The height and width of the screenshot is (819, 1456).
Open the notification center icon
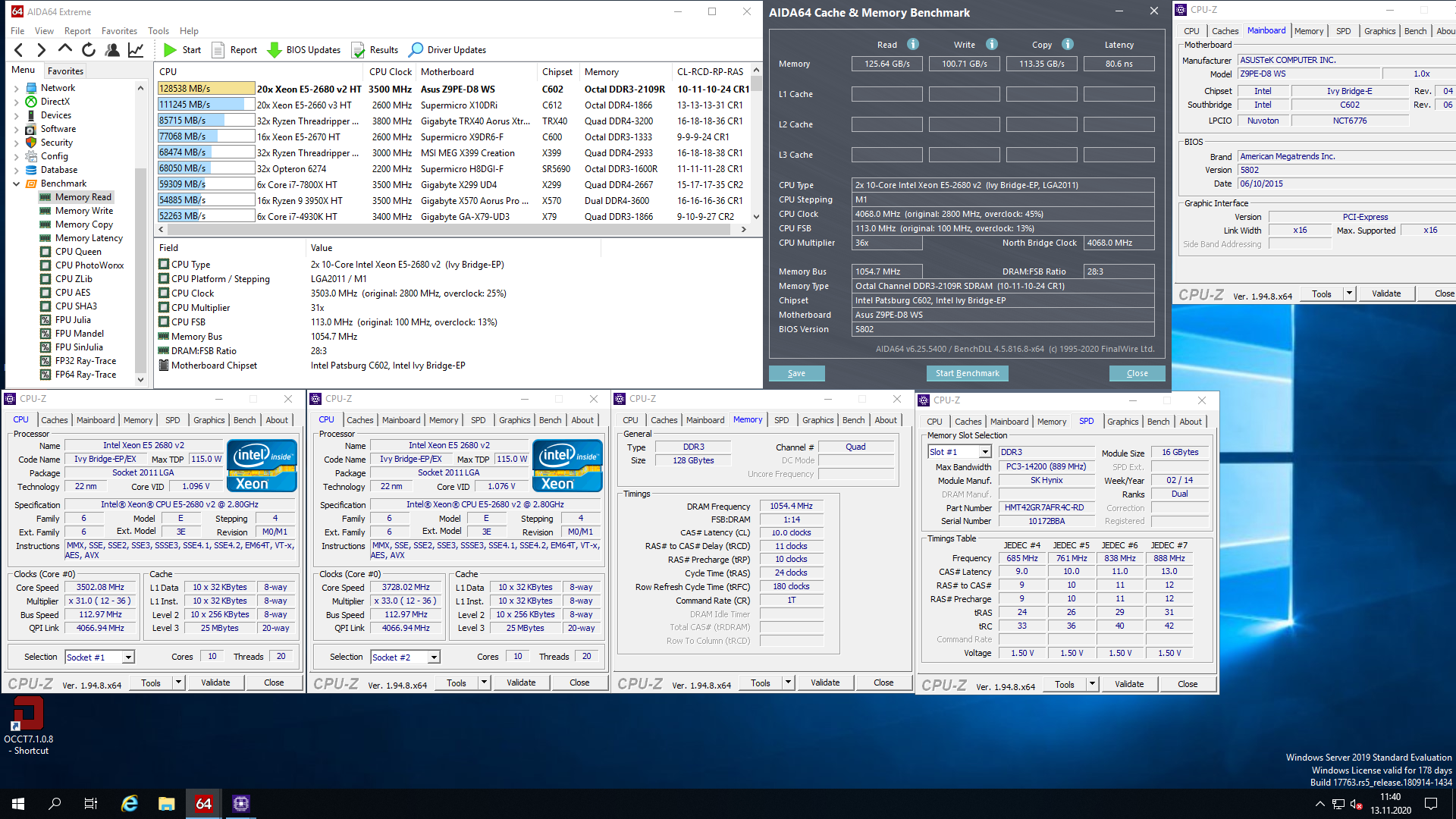tap(1431, 804)
